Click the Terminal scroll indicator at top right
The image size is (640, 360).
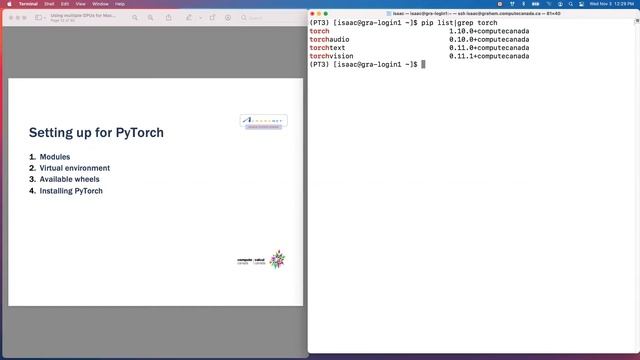637,20
